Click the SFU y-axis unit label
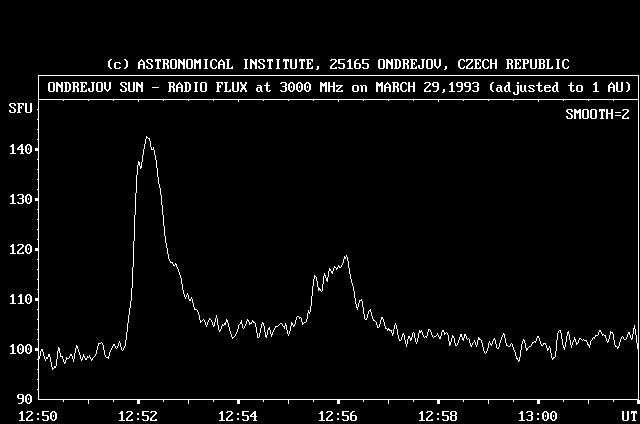Viewport: 640px width, 424px height. pyautogui.click(x=19, y=107)
